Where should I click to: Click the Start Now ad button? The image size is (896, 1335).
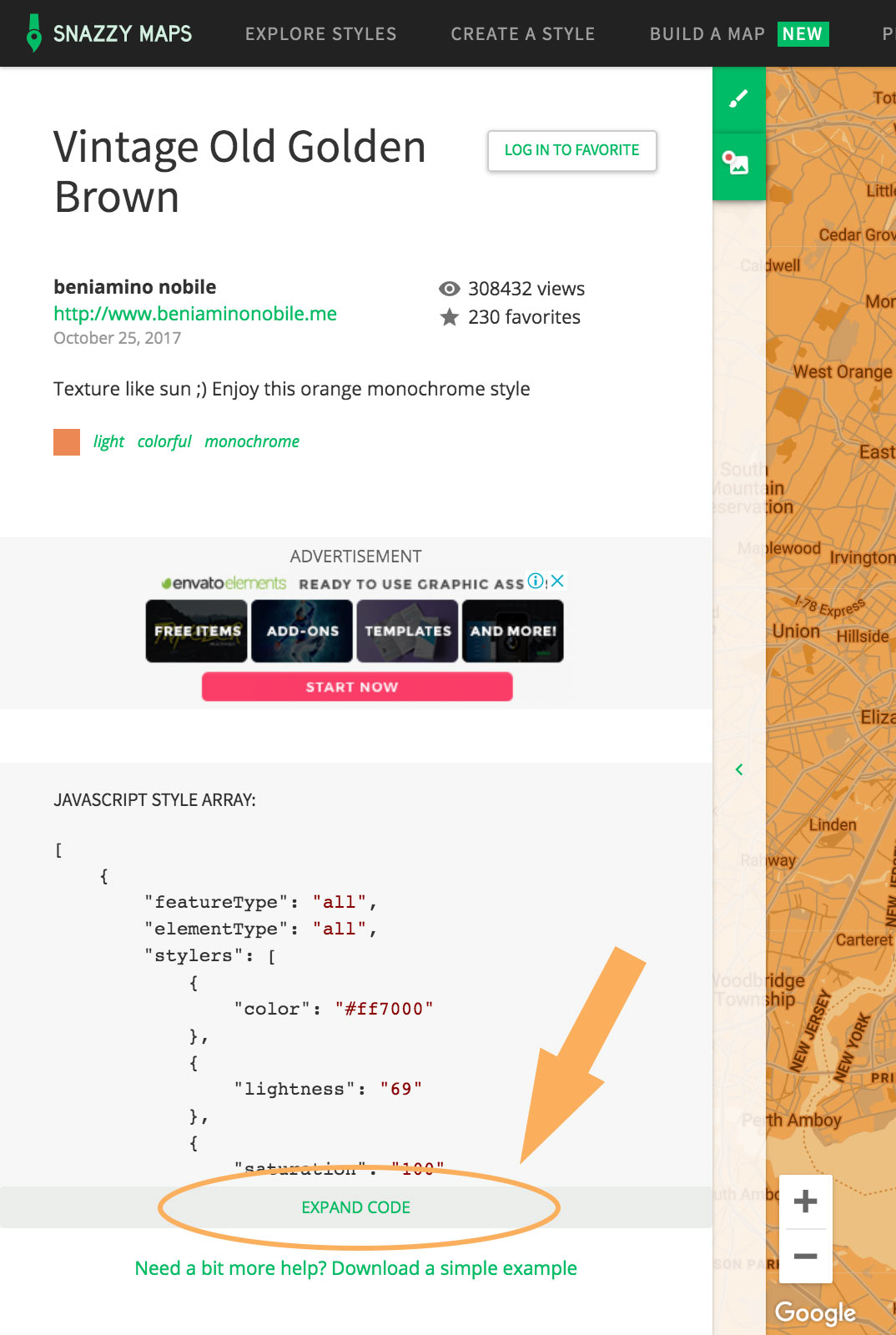357,687
